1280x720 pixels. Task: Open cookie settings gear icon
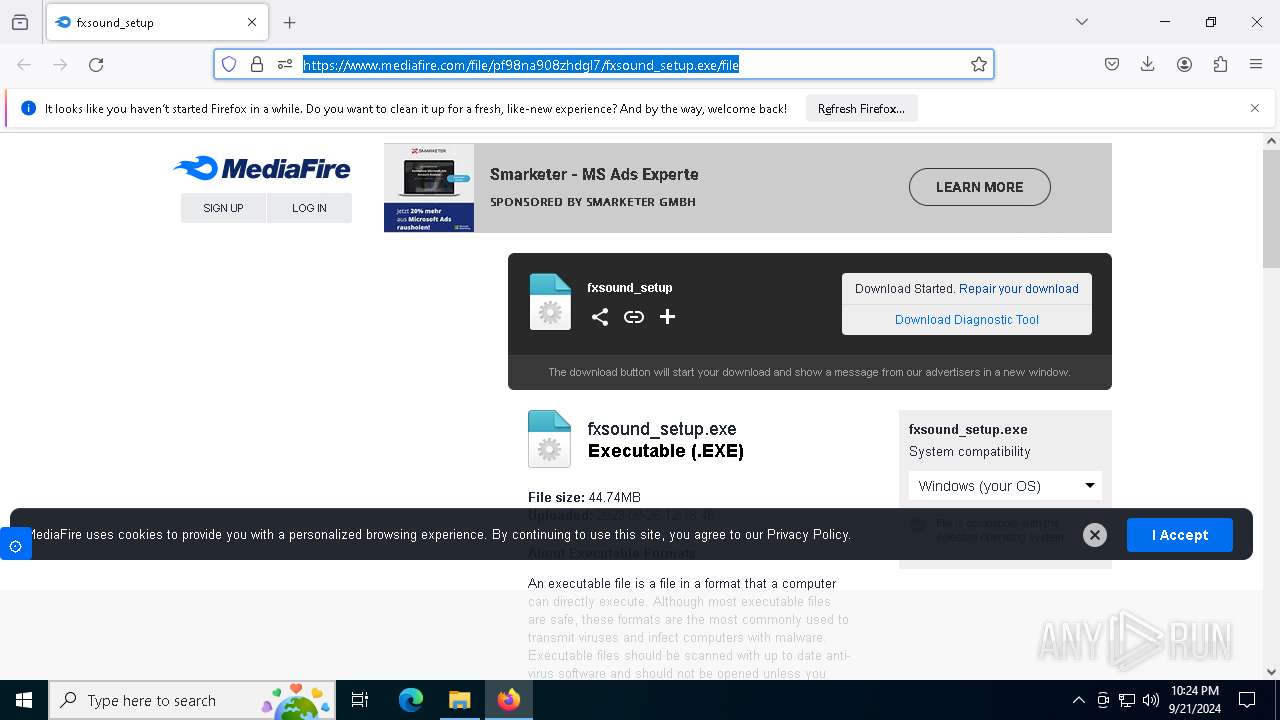15,546
